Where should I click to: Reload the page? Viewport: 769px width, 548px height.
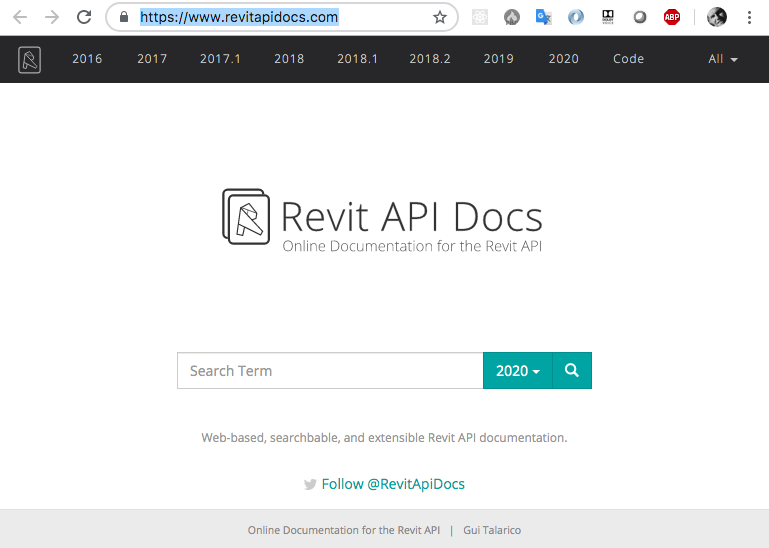84,17
